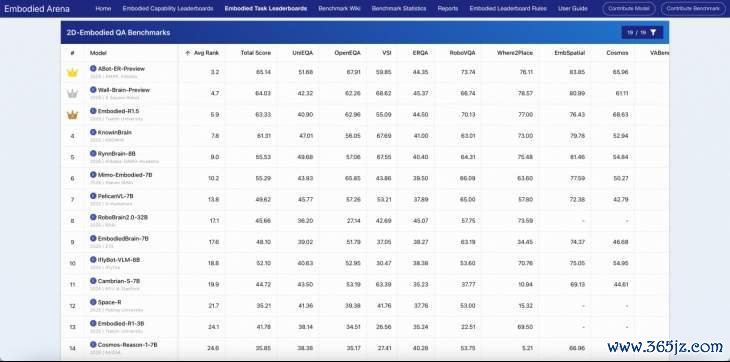730x362 pixels.
Task: Click the badge icon beside PelicanVL-7B
Action: click(x=93, y=196)
